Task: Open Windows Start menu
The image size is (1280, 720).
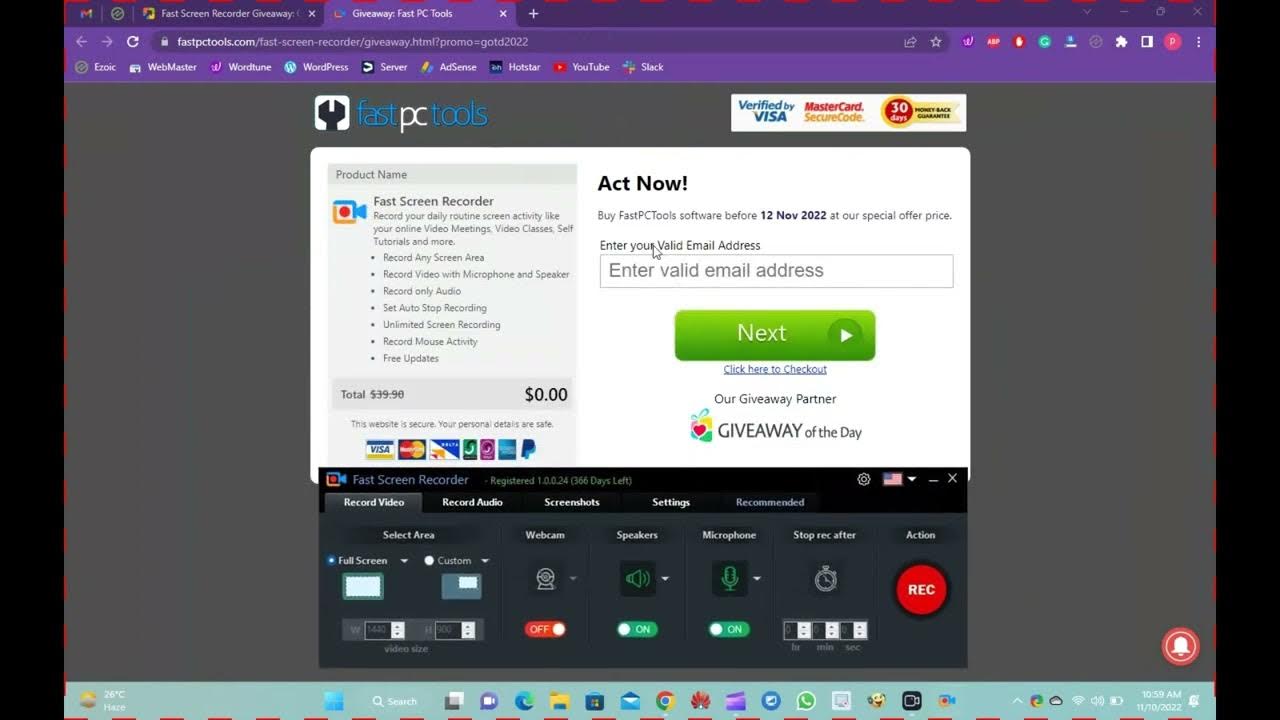Action: (333, 701)
